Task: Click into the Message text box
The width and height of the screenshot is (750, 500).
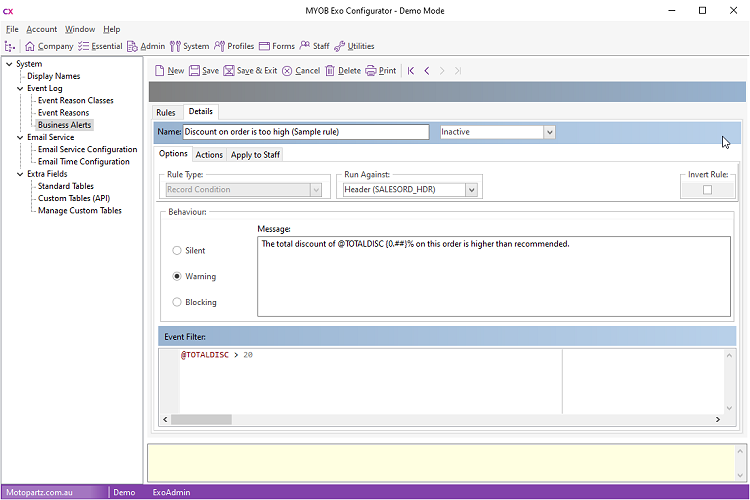Action: point(494,277)
